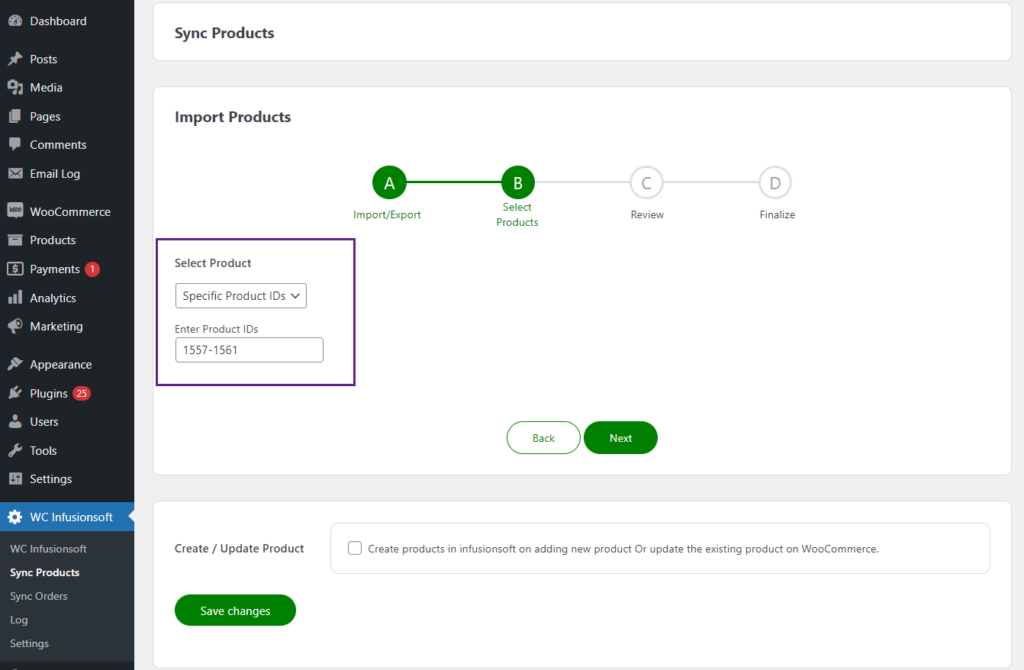Click the Users person icon

15,422
